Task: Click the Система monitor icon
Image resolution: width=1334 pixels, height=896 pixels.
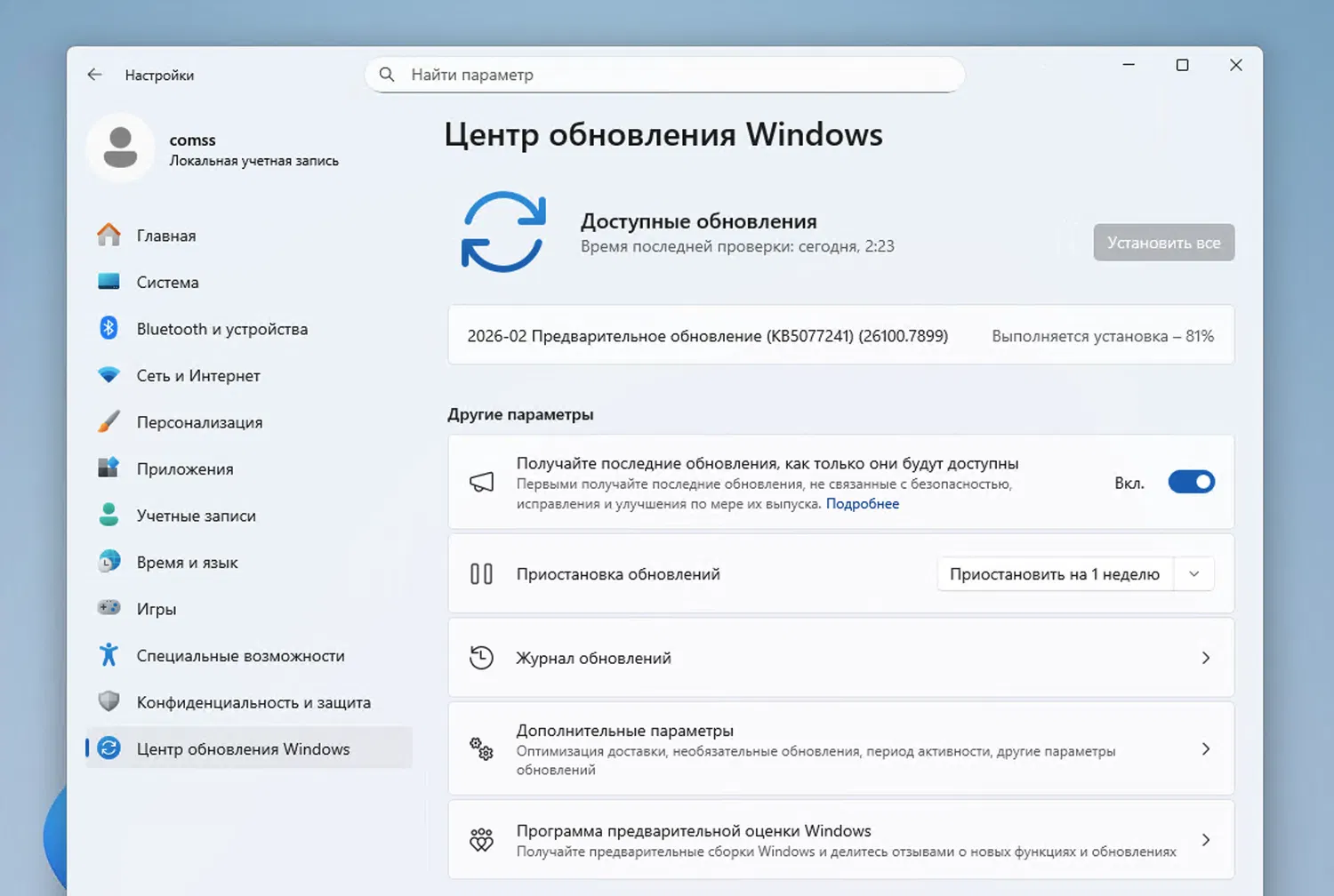Action: (x=108, y=282)
